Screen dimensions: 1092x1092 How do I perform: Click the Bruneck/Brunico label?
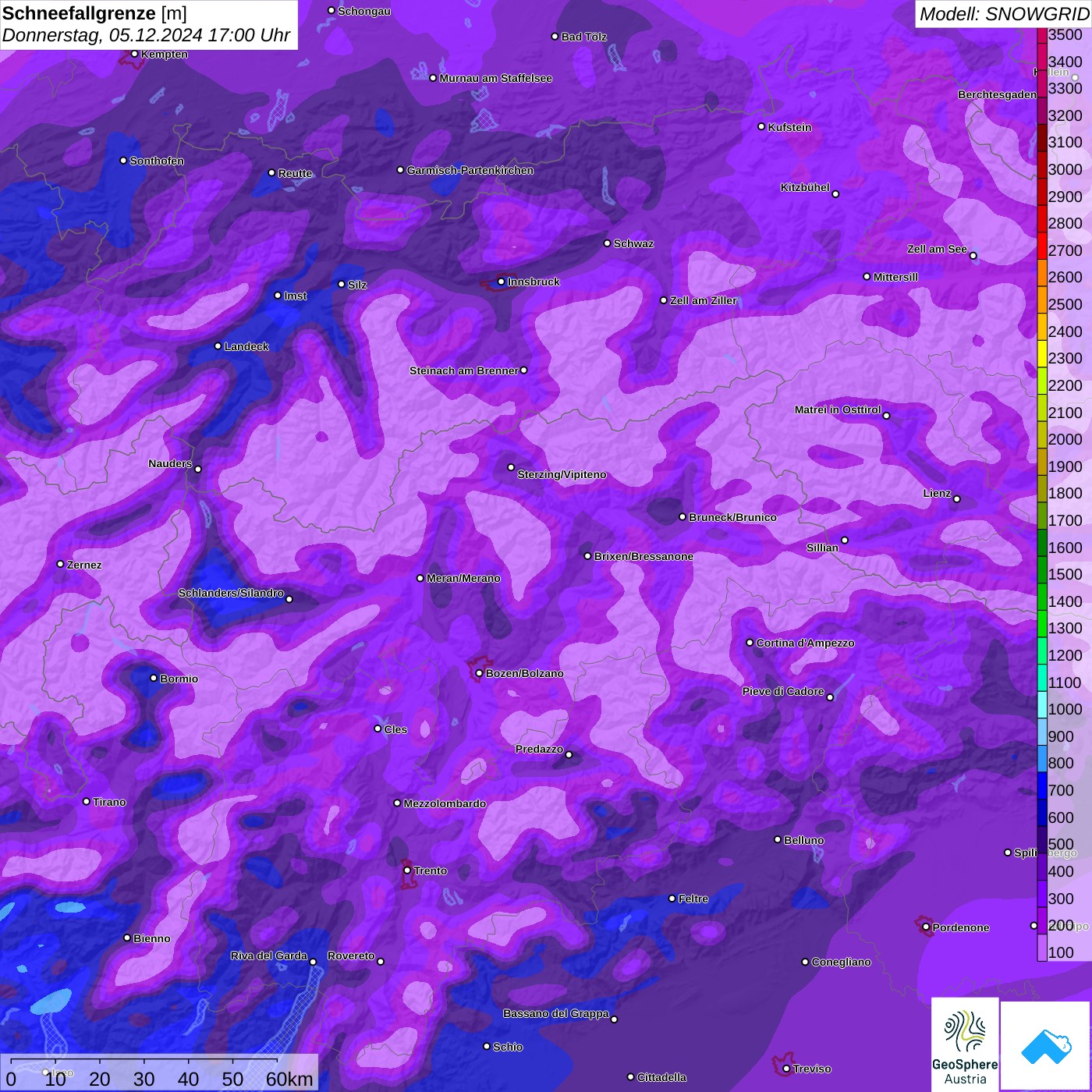point(732,517)
